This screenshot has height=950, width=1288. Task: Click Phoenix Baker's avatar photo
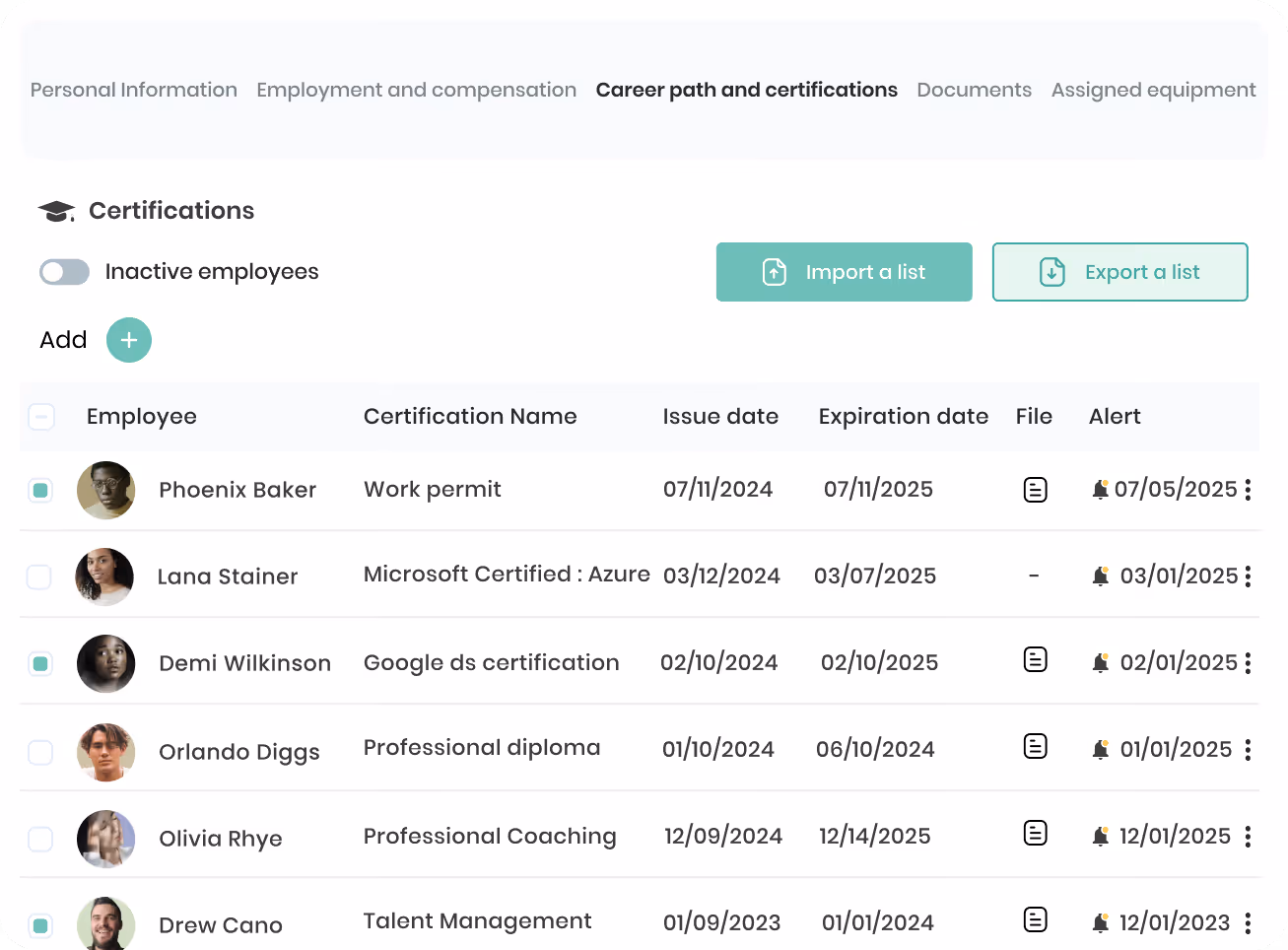click(105, 490)
